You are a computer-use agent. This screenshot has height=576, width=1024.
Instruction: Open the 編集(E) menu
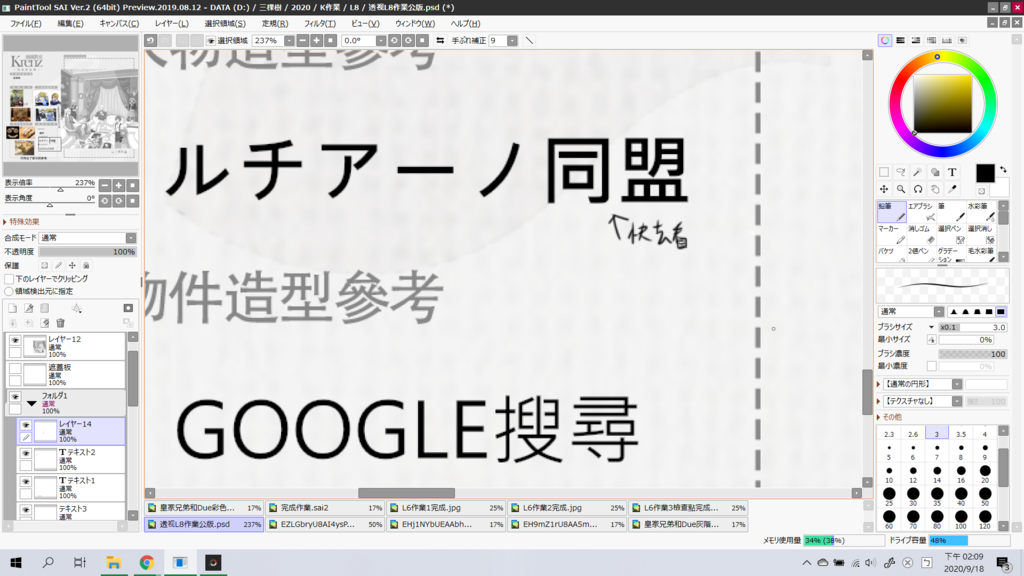[71, 24]
